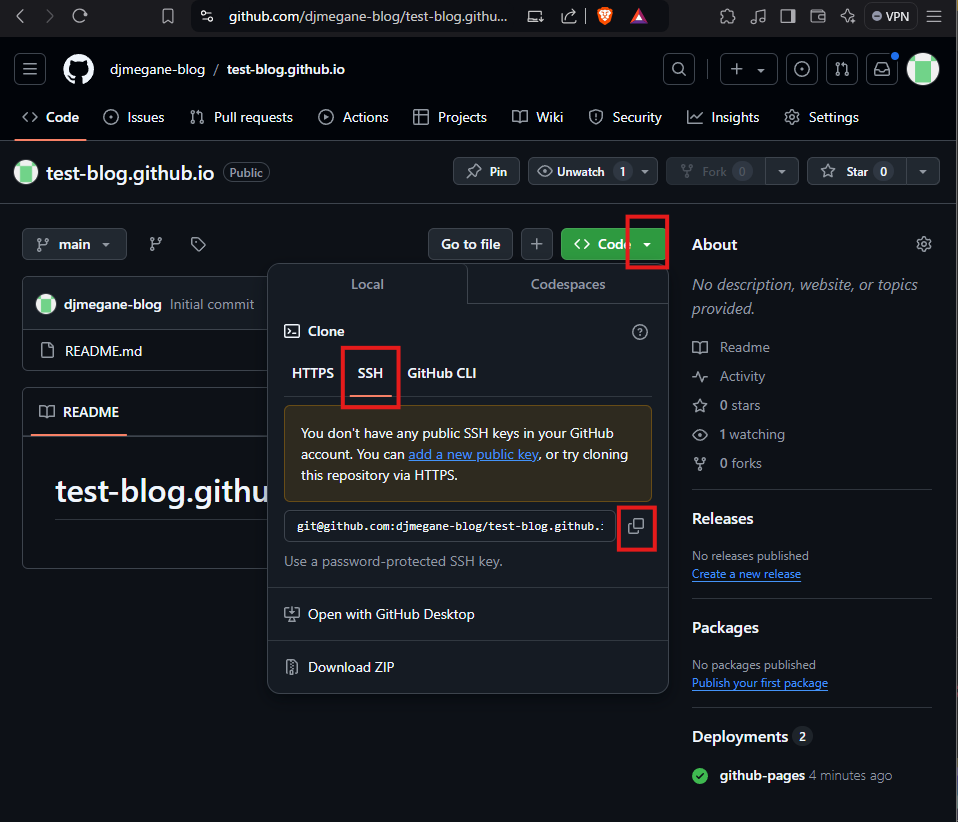Open the hamburger navigation menu

point(30,69)
